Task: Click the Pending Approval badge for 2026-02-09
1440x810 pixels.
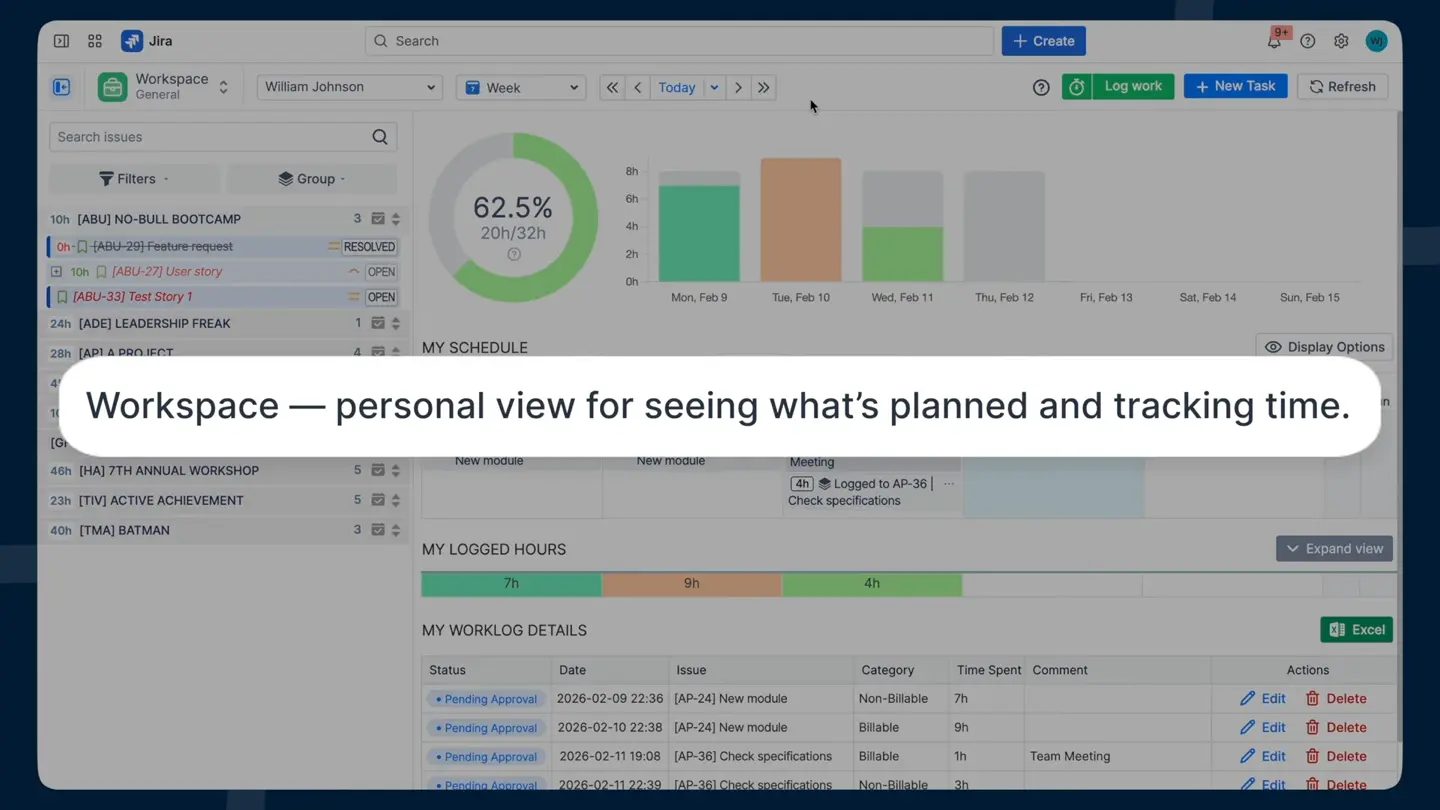Action: 487,699
